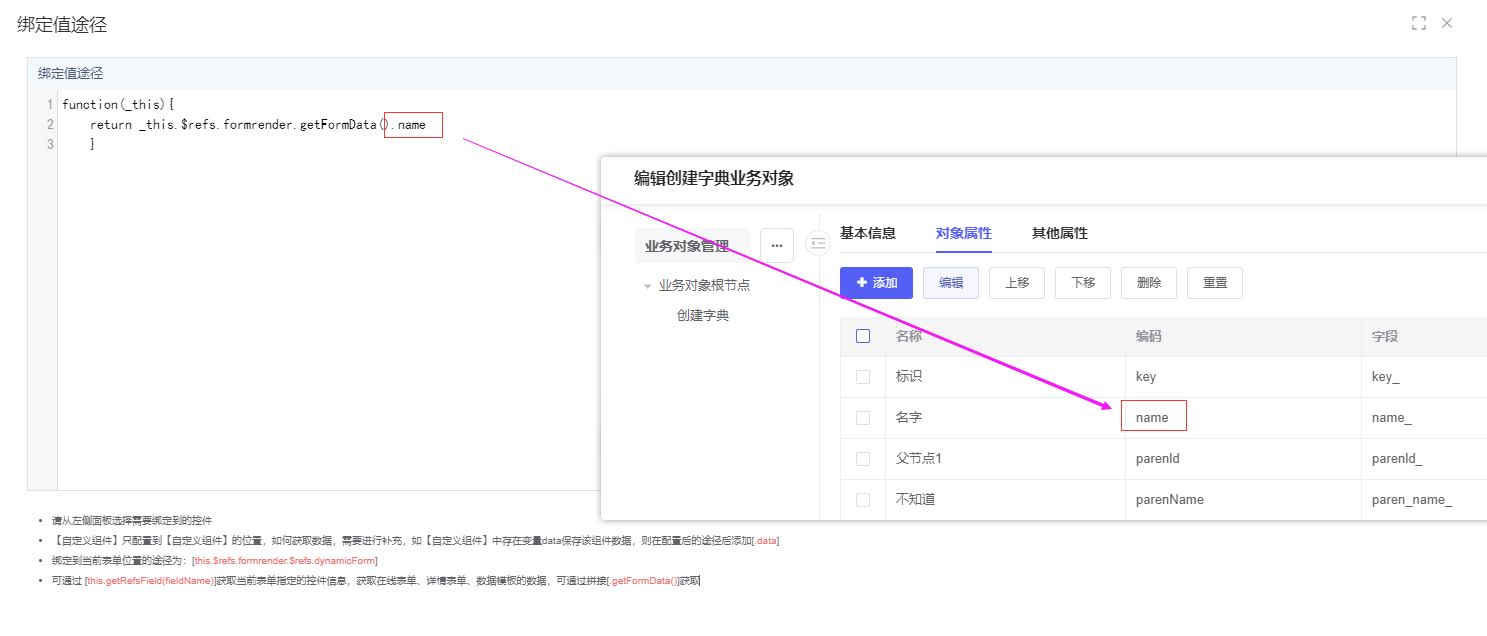1487x636 pixels.
Task: Toggle the select-all header checkbox
Action: (863, 336)
